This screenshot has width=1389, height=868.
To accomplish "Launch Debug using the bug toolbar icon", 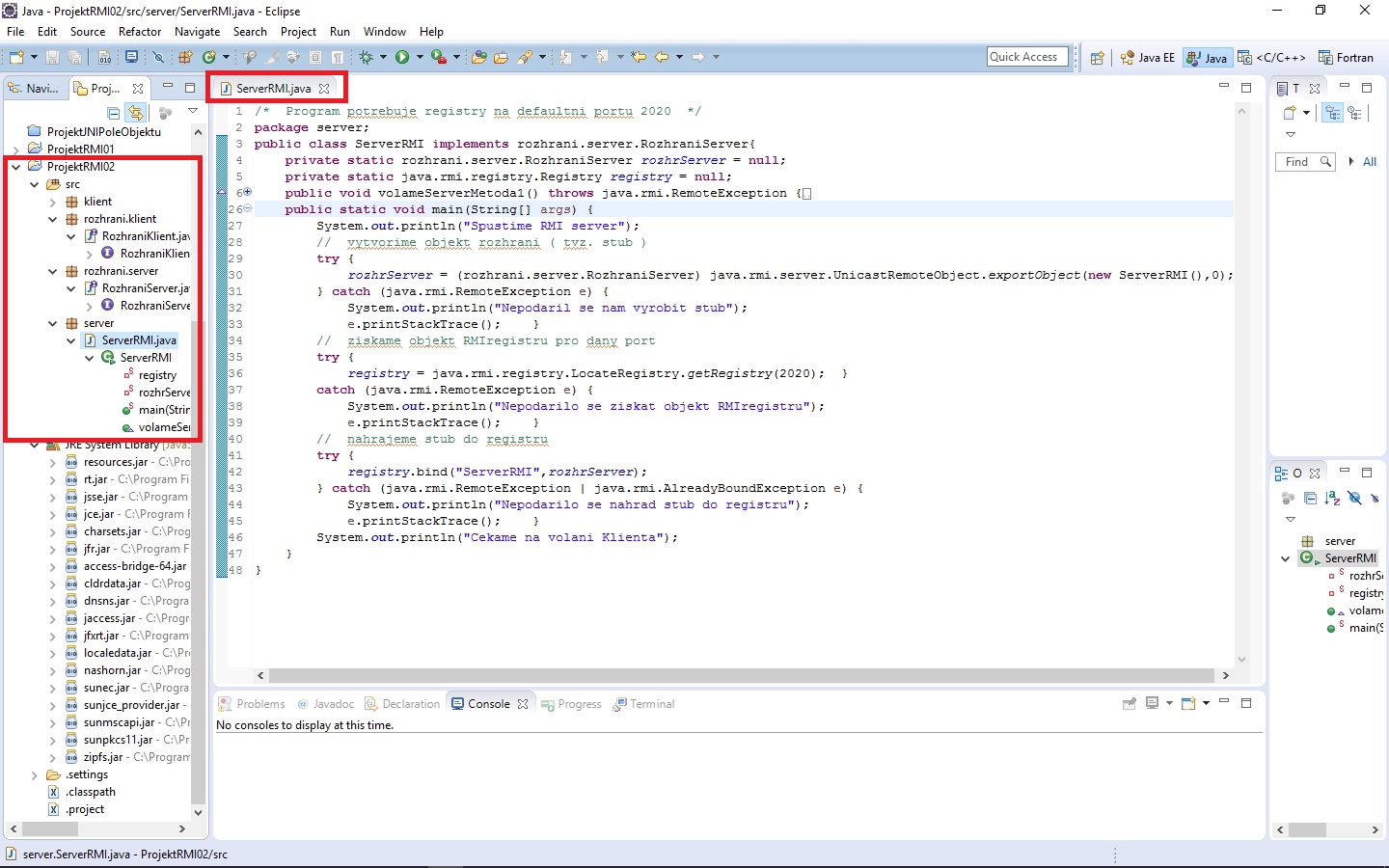I will [367, 57].
